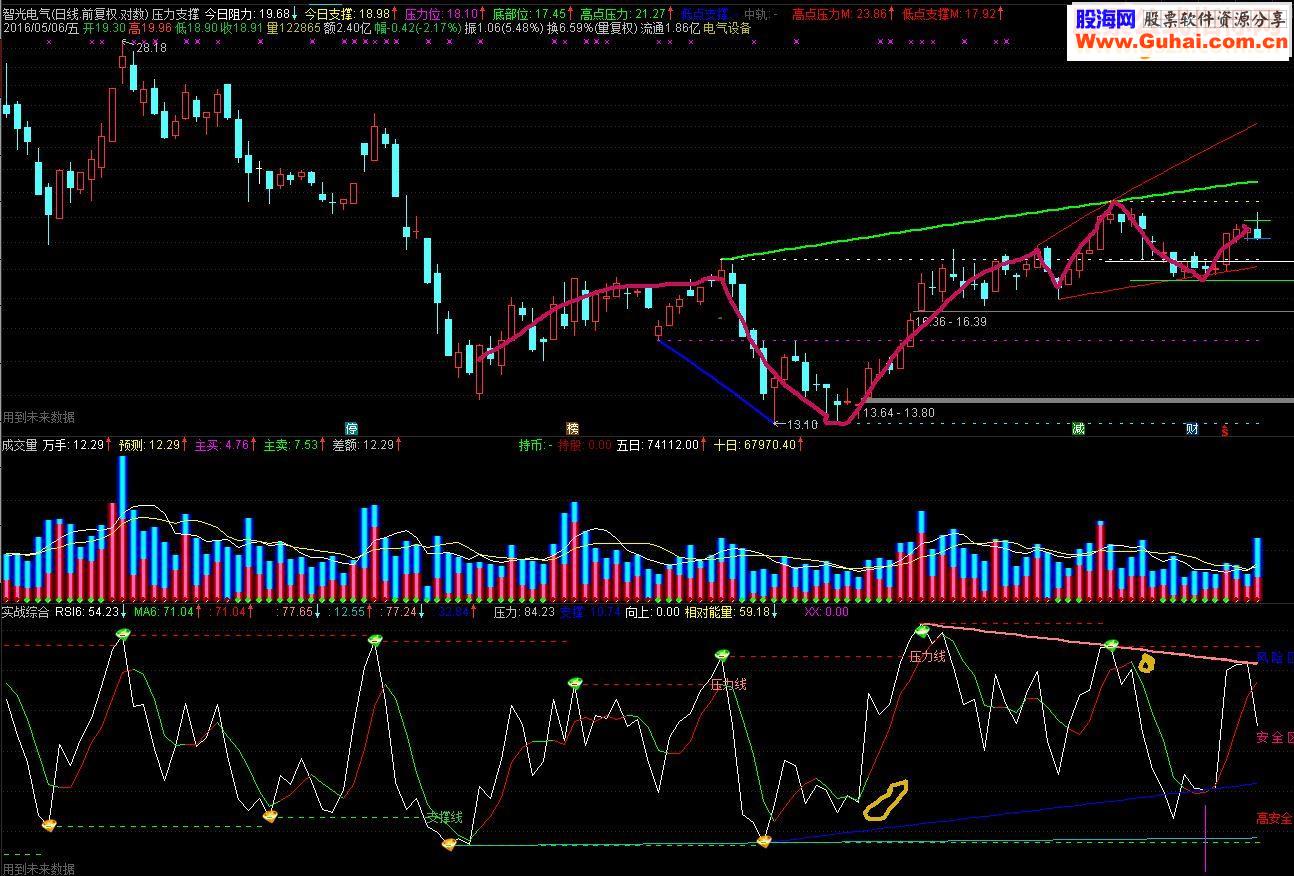Click the 今日阻力: 19.68 value
This screenshot has width=1294, height=876.
click(250, 15)
